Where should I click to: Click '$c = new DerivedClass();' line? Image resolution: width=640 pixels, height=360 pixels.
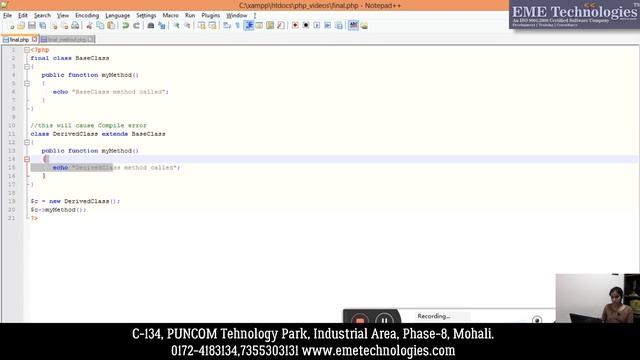tap(75, 201)
